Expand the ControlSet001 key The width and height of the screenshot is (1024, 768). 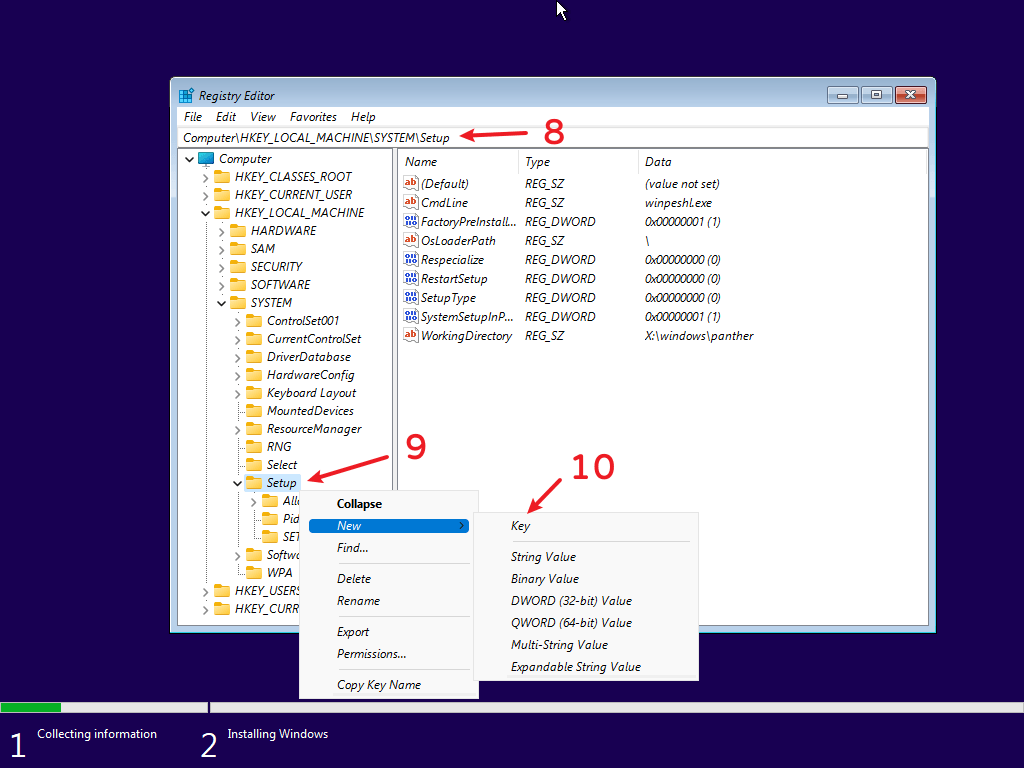click(237, 321)
